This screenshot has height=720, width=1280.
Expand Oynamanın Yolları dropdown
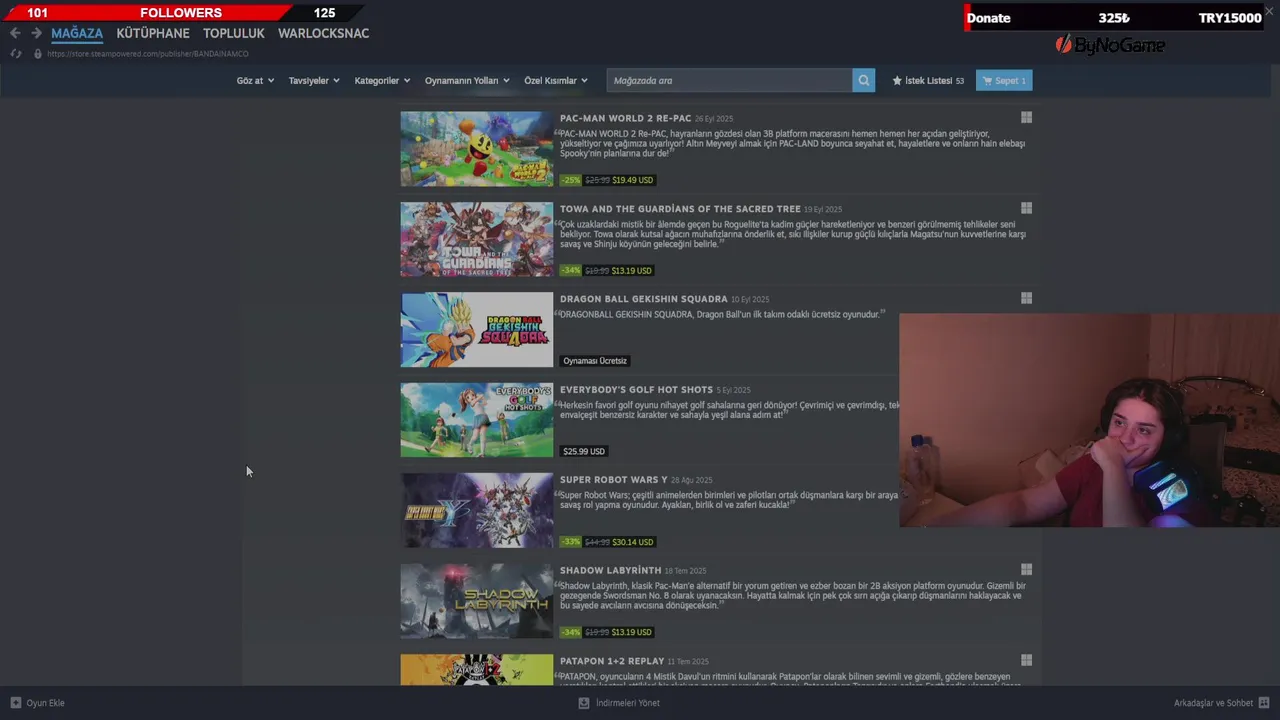(x=467, y=81)
